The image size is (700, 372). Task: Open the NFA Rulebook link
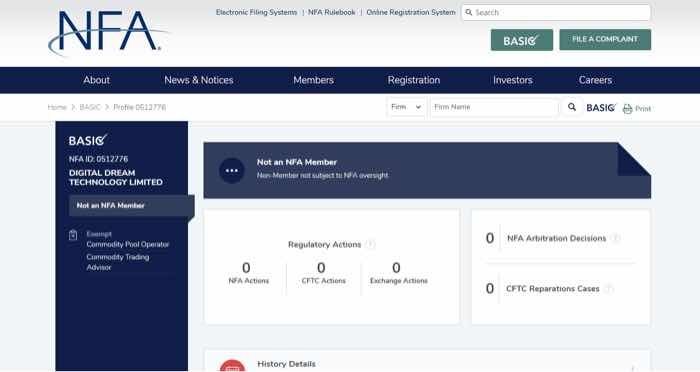click(x=331, y=13)
